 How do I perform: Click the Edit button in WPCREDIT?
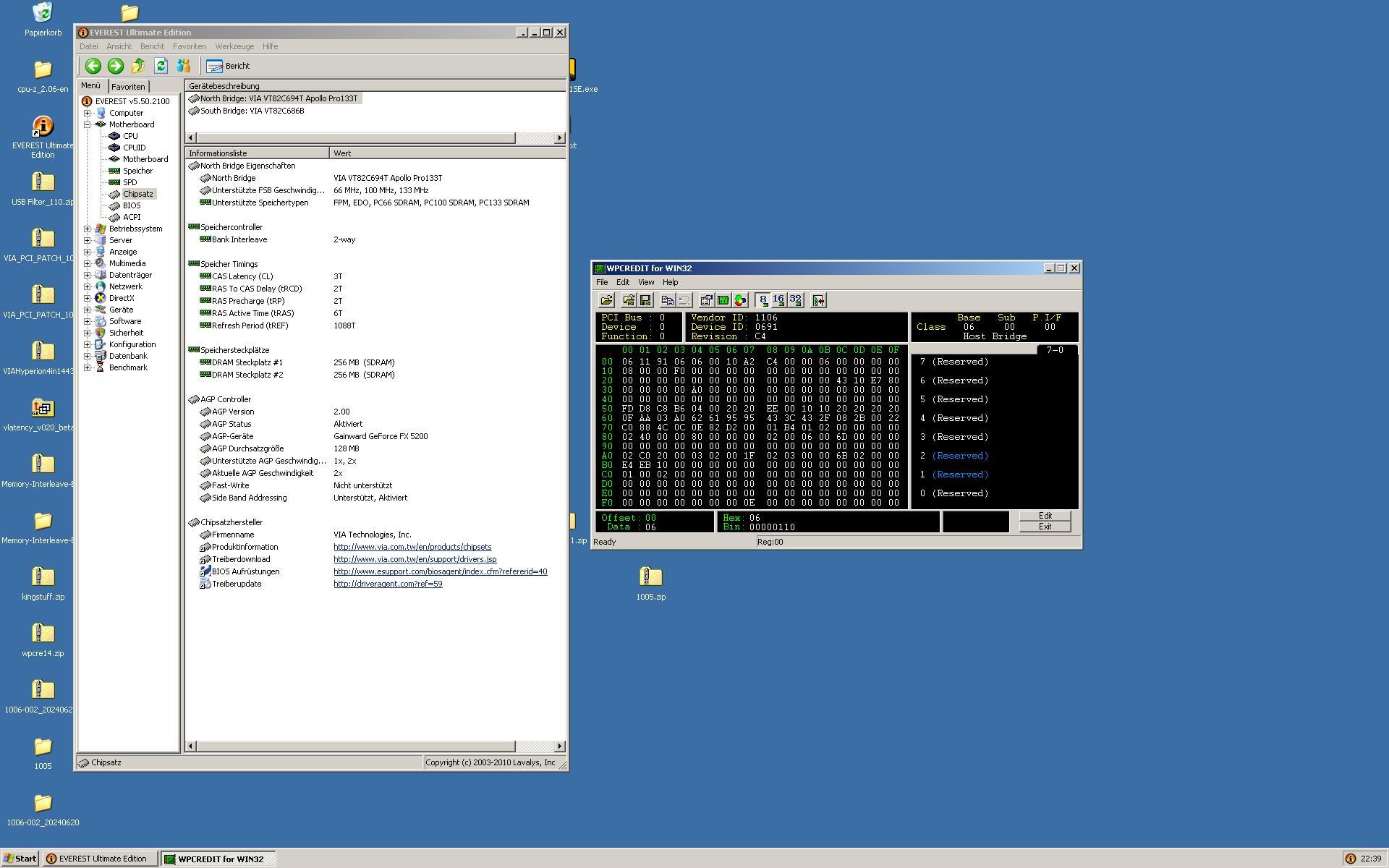pyautogui.click(x=1045, y=516)
